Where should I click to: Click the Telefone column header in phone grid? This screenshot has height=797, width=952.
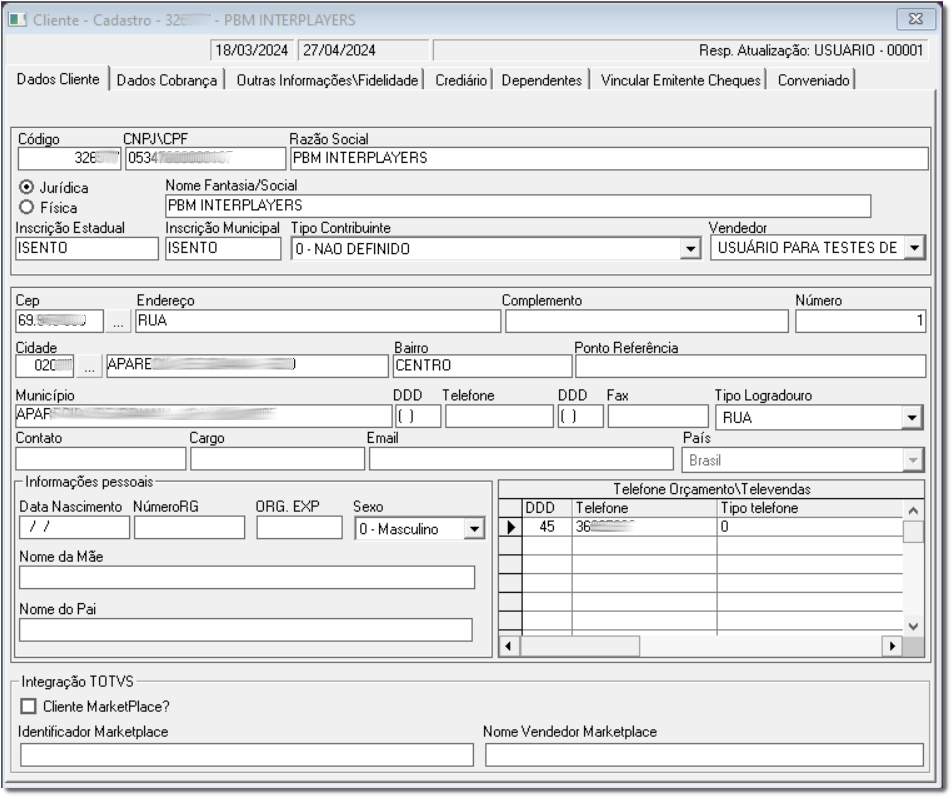pos(645,508)
